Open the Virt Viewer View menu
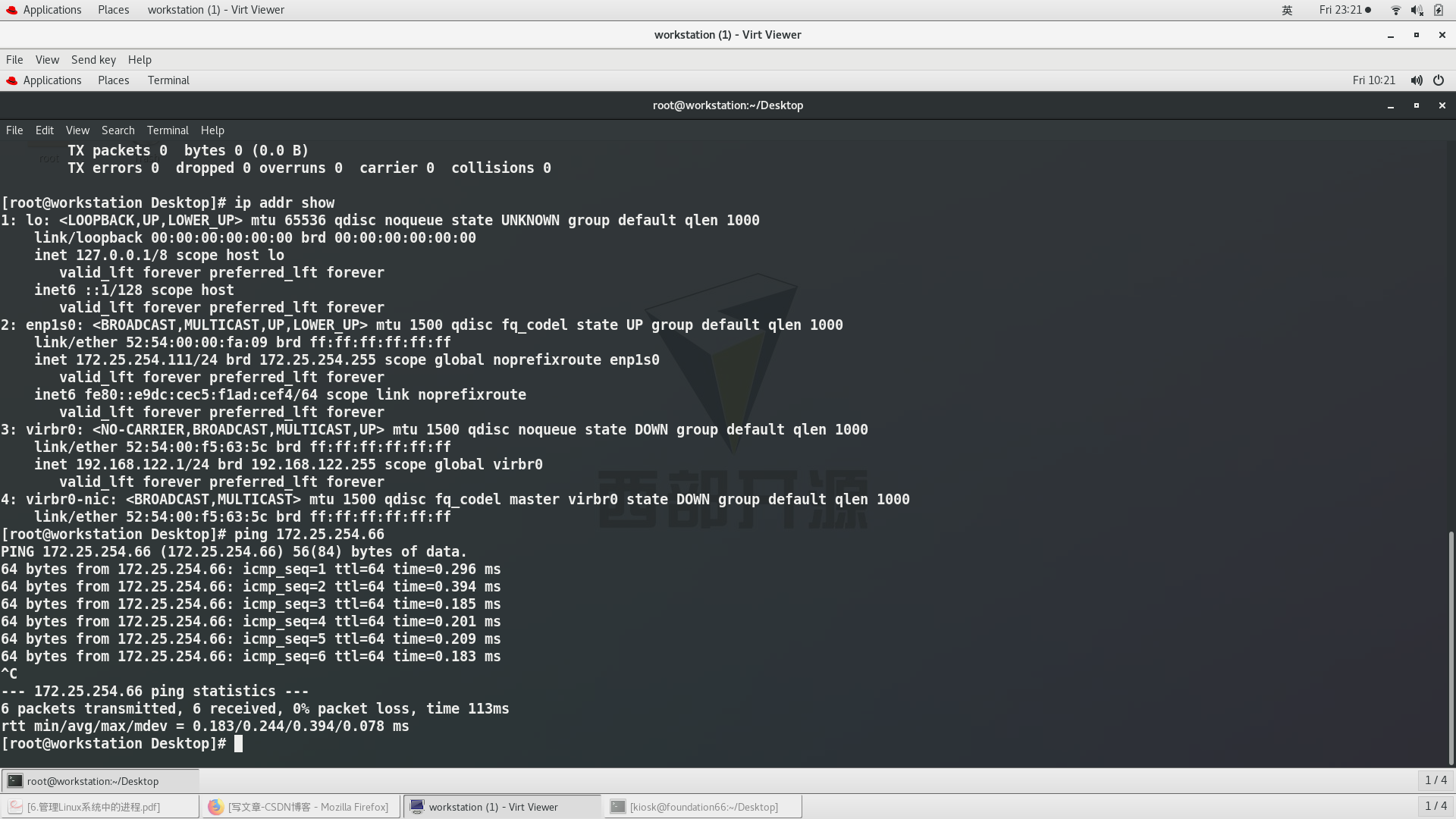 [x=47, y=60]
